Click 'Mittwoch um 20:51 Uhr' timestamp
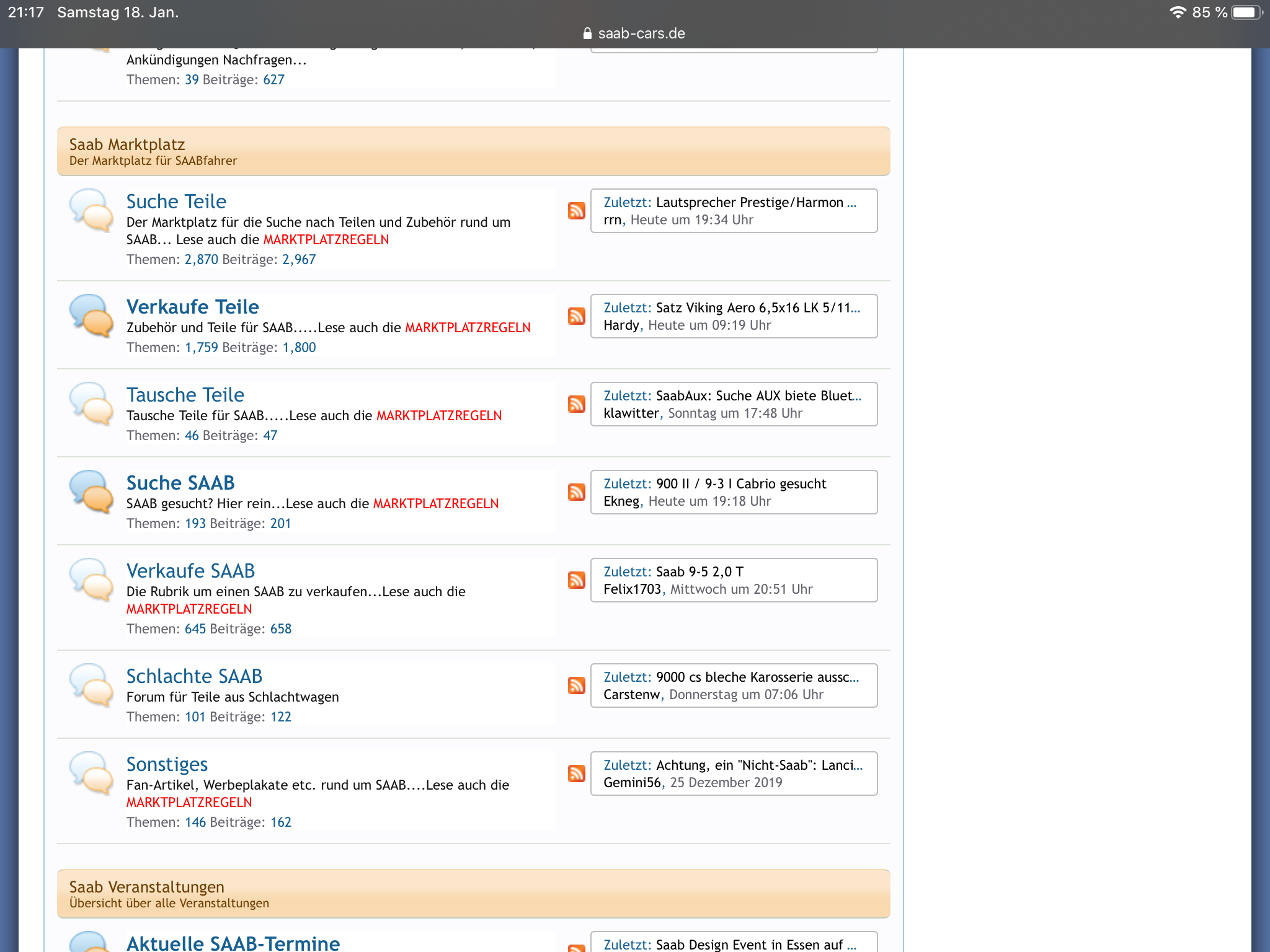Image resolution: width=1270 pixels, height=952 pixels. [x=741, y=589]
